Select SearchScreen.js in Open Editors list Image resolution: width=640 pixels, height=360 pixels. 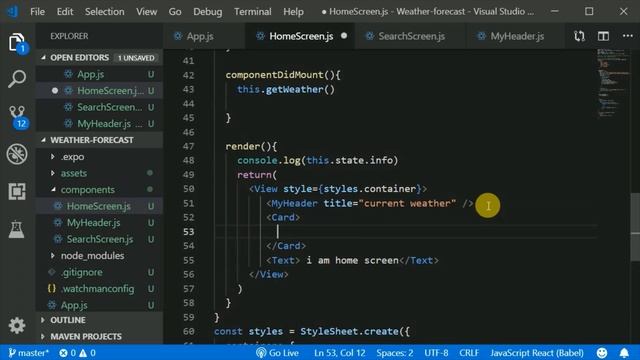pos(100,107)
